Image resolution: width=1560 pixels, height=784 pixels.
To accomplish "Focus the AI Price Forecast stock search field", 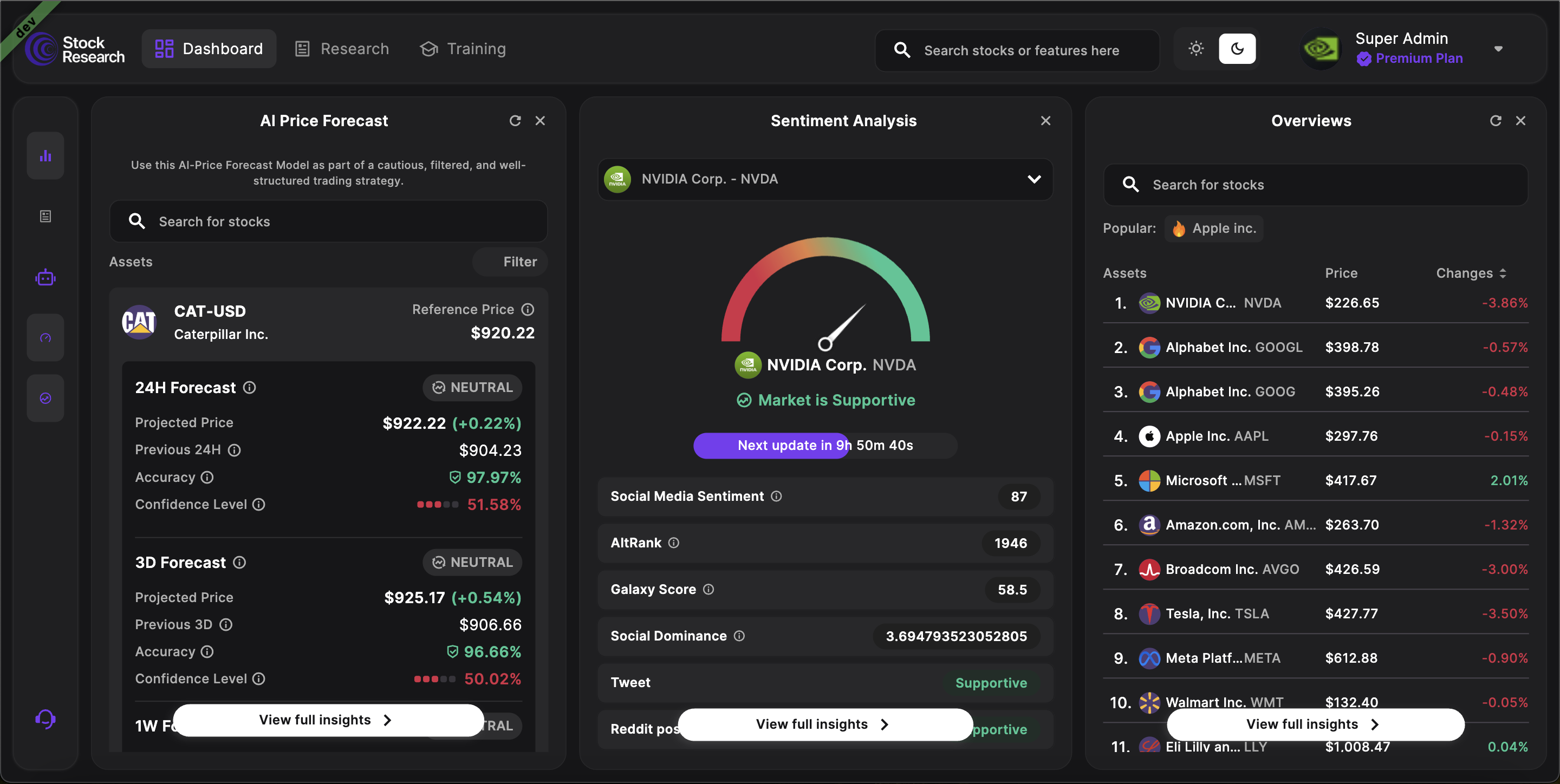I will pyautogui.click(x=328, y=221).
